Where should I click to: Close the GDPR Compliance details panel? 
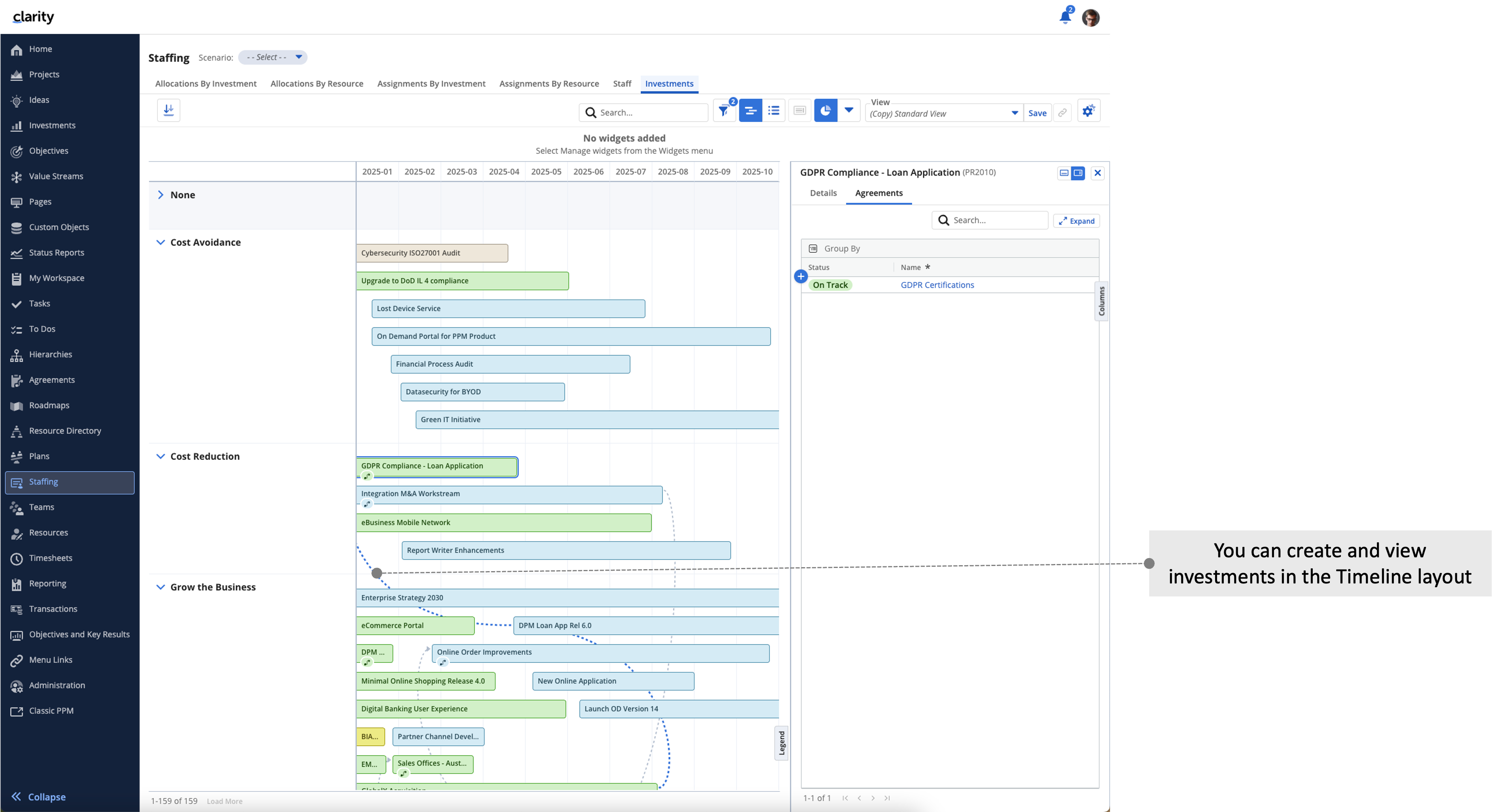[1098, 172]
